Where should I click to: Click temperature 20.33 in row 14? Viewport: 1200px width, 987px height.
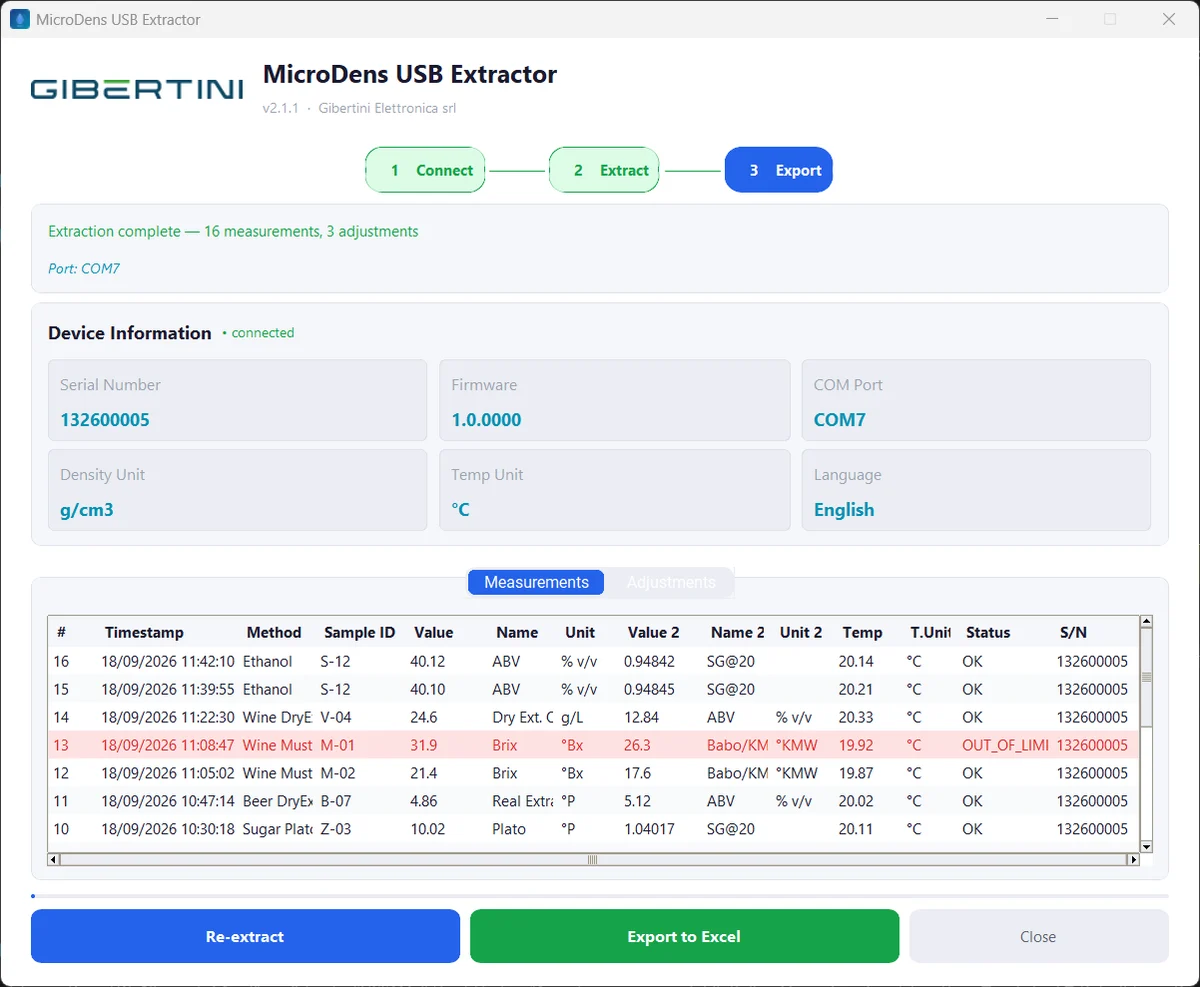point(856,717)
